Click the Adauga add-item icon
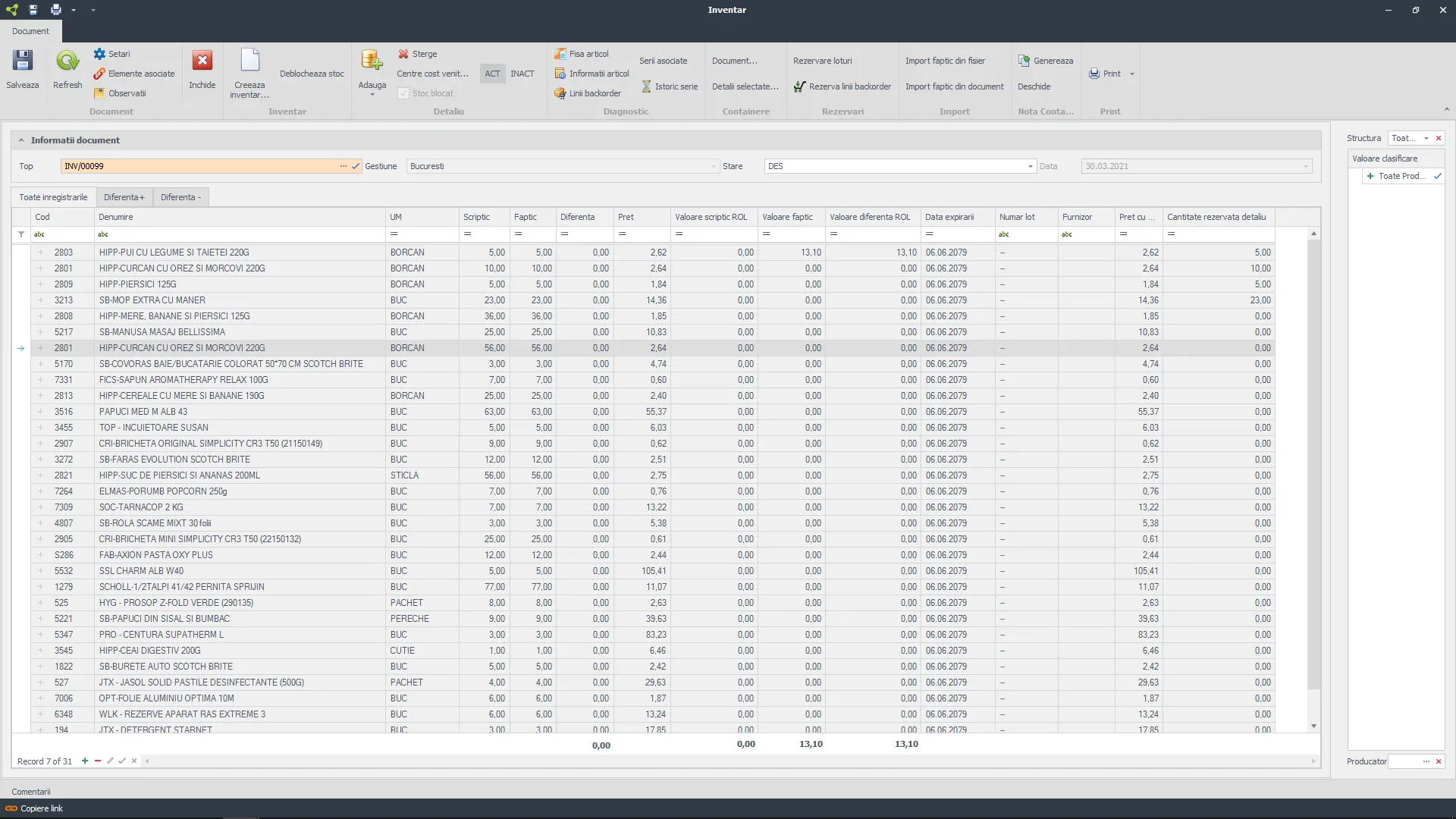This screenshot has height=819, width=1456. [372, 61]
